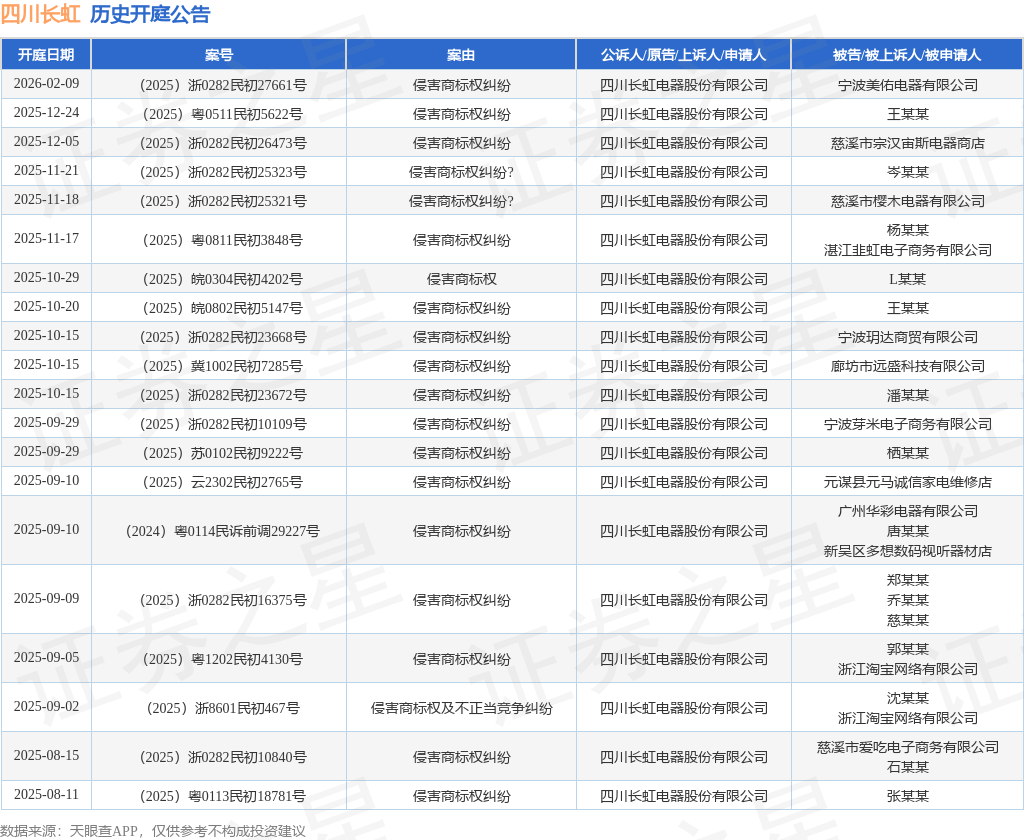Click defendant 郑某某
1024x840 pixels.
908,580
